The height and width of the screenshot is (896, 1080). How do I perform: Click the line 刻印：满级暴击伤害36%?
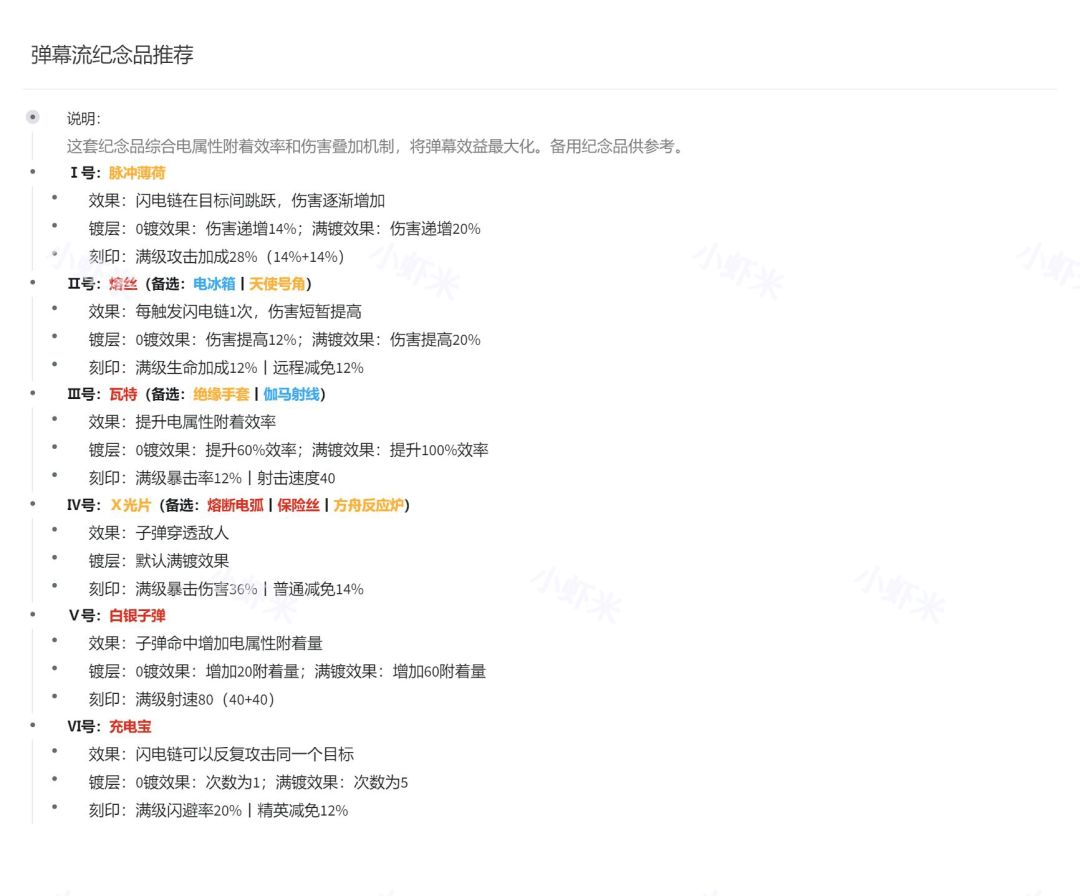point(226,590)
